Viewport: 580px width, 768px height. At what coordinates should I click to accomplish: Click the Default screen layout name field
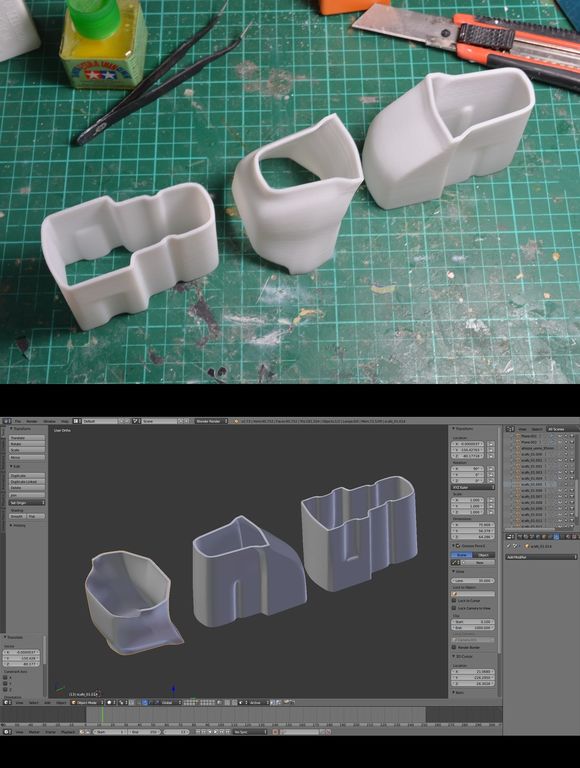pyautogui.click(x=99, y=421)
